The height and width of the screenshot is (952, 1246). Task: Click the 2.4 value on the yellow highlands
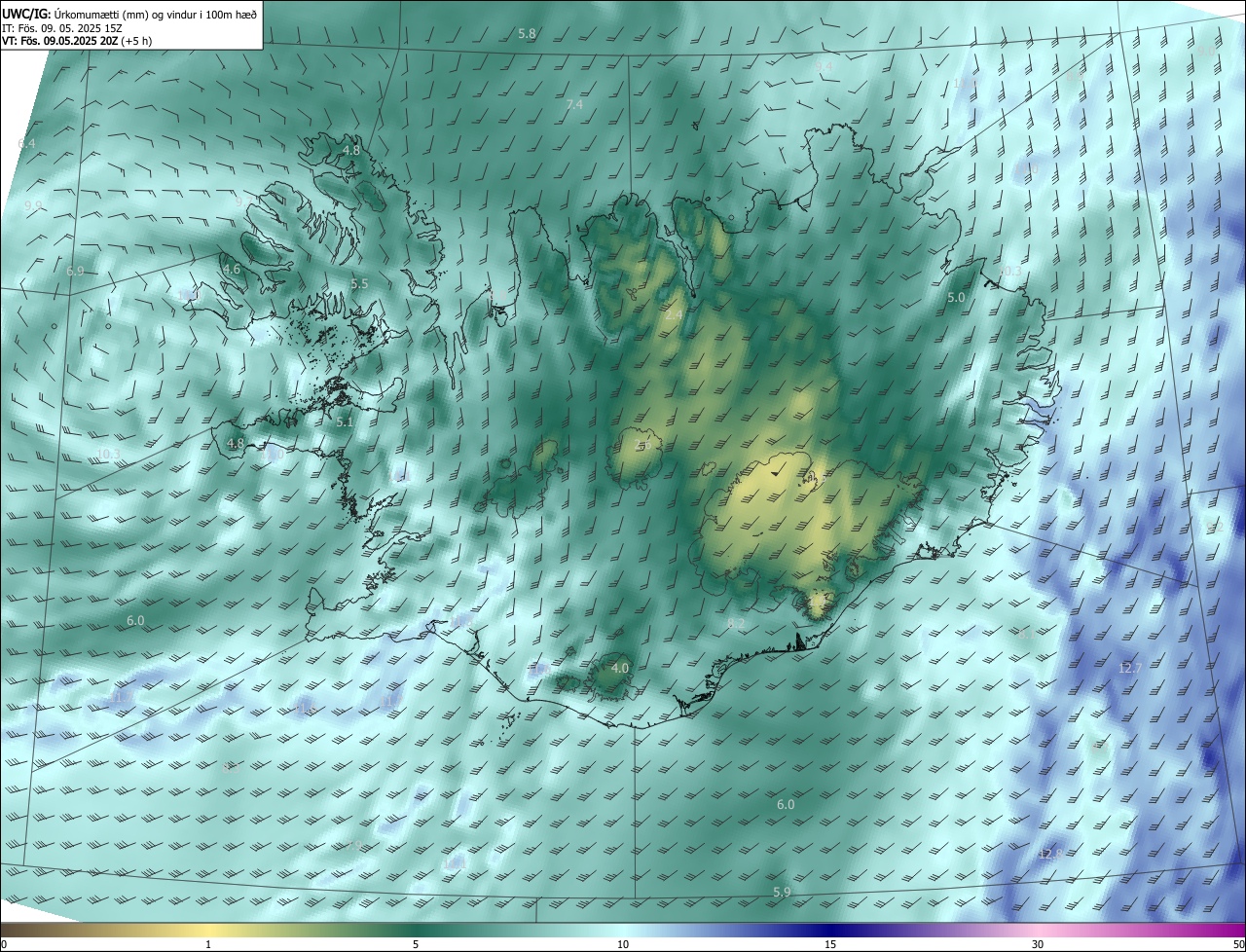[674, 314]
